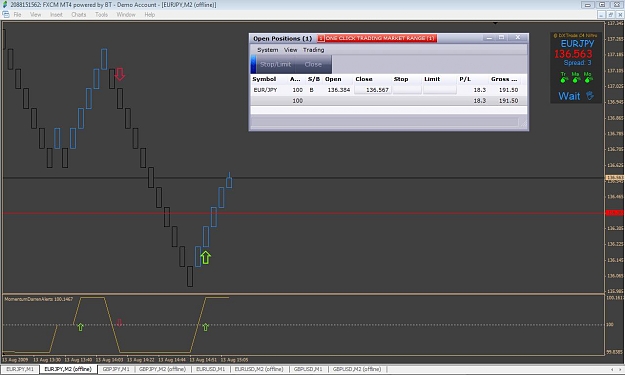Click the red One Click Trading icon
This screenshot has width=625, height=375.
[x=321, y=38]
